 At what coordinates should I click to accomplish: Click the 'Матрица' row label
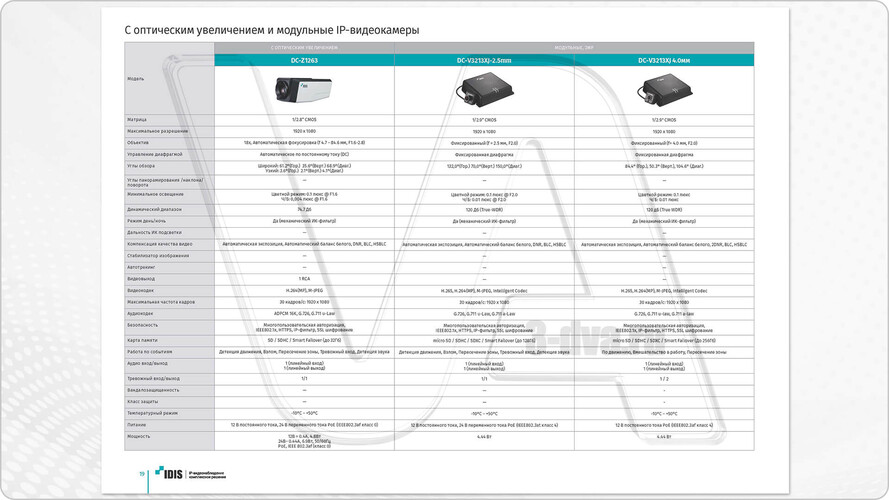pos(137,120)
